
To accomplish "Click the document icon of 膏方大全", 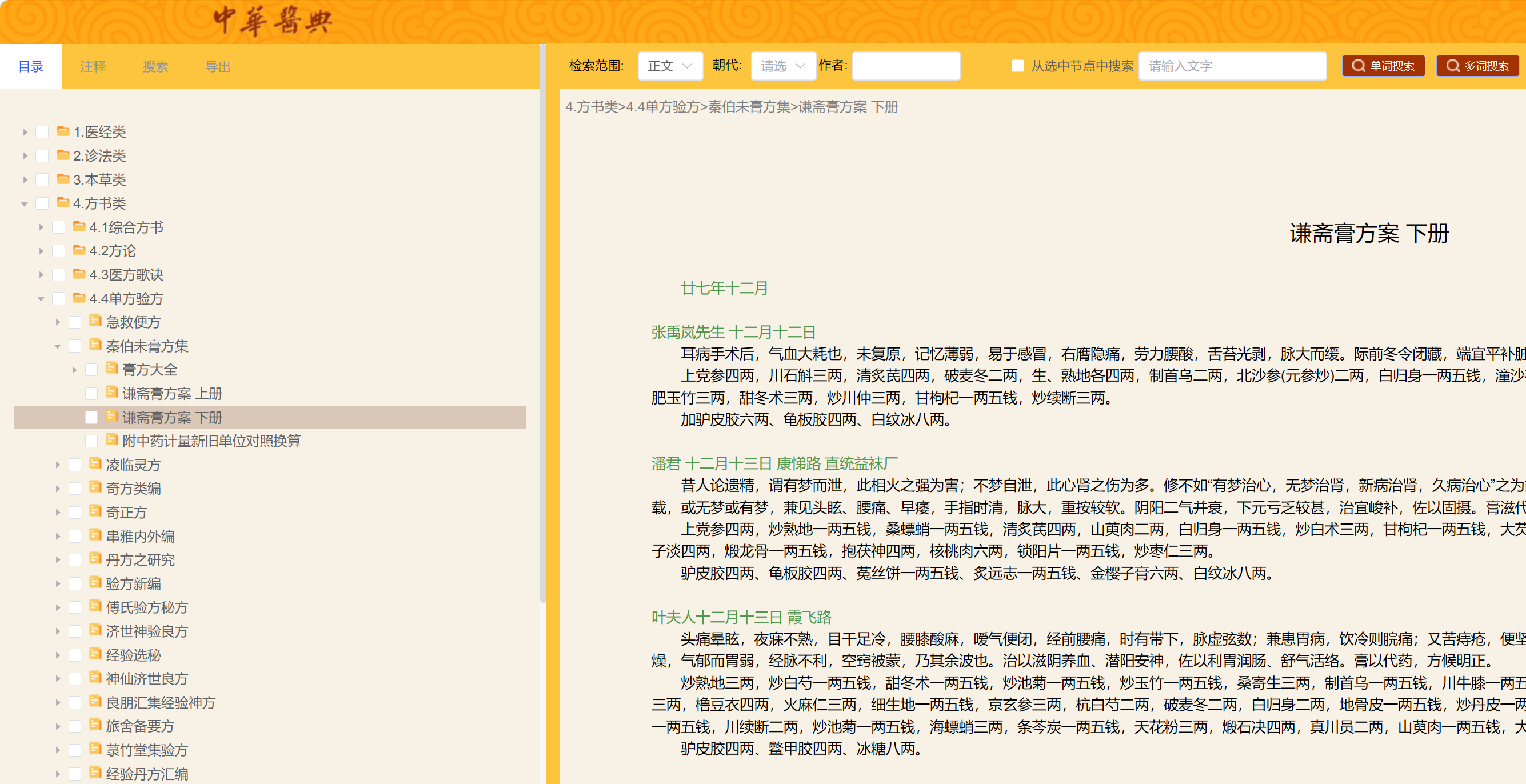I will coord(111,369).
